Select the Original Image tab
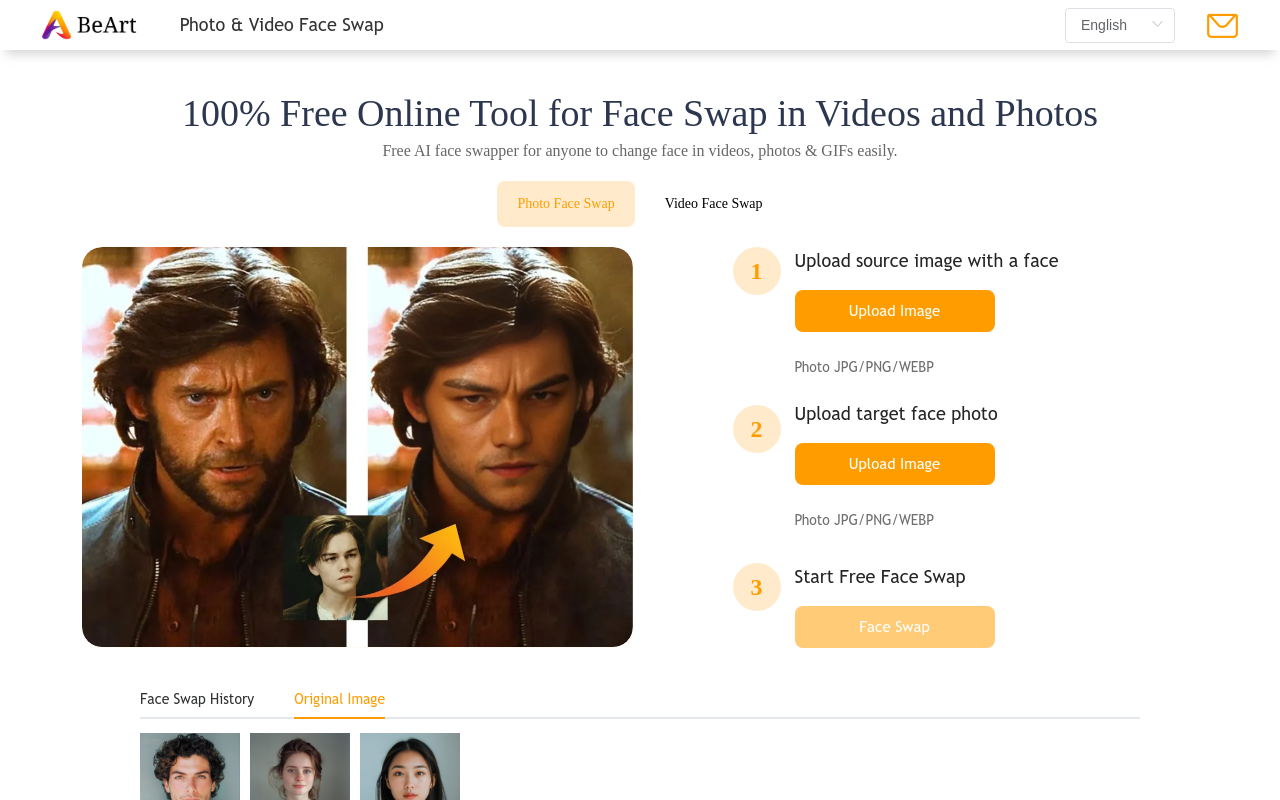 pyautogui.click(x=339, y=699)
